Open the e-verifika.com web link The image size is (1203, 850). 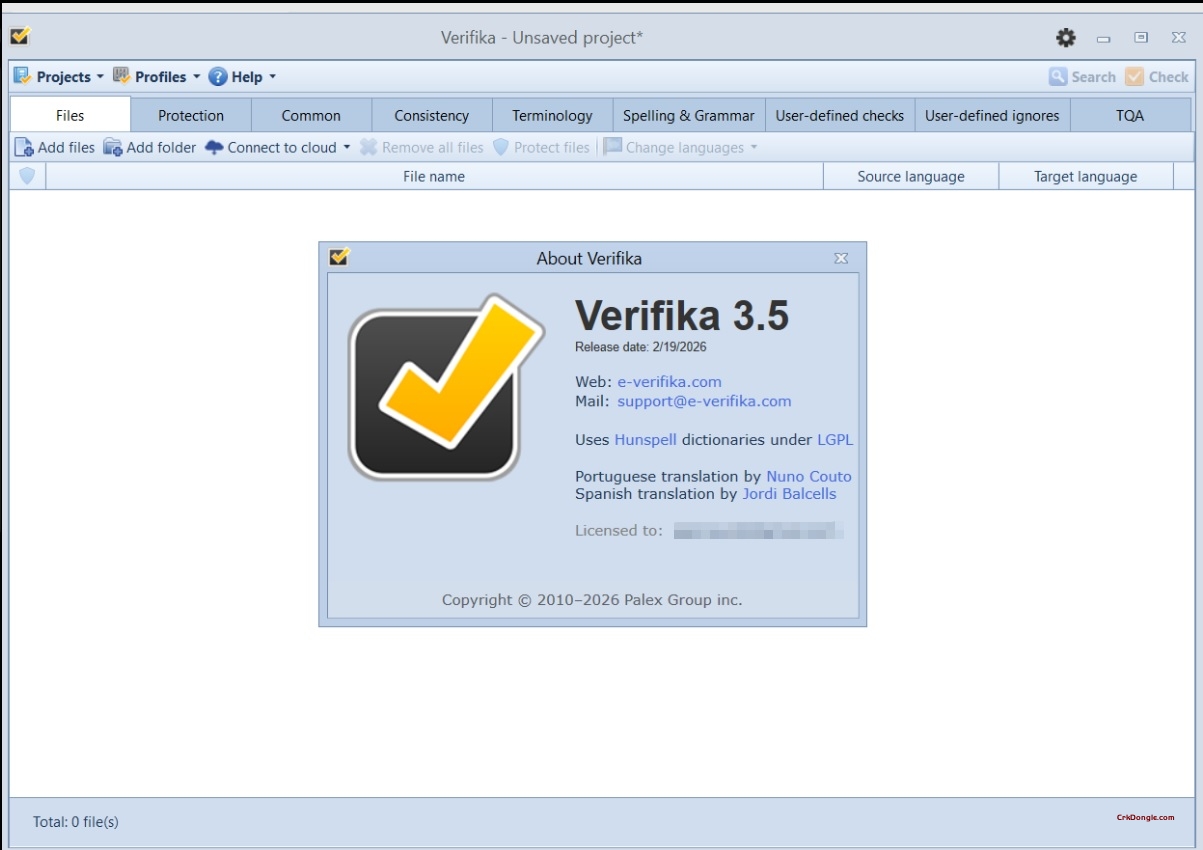pyautogui.click(x=669, y=381)
